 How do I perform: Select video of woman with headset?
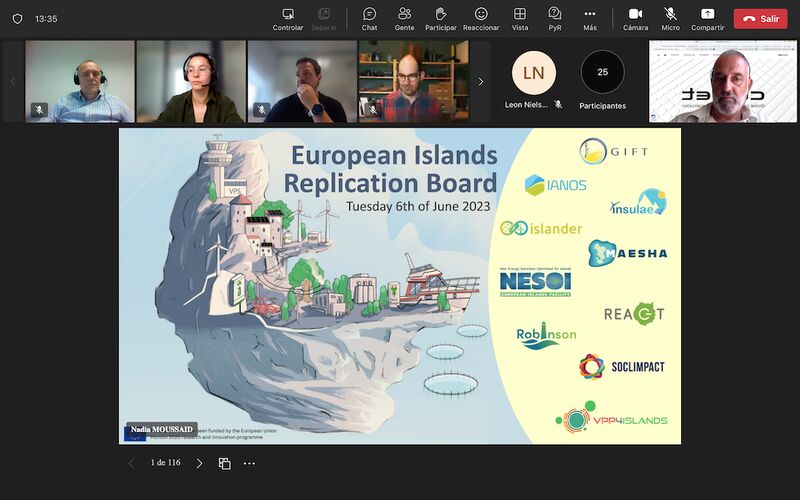pos(191,82)
